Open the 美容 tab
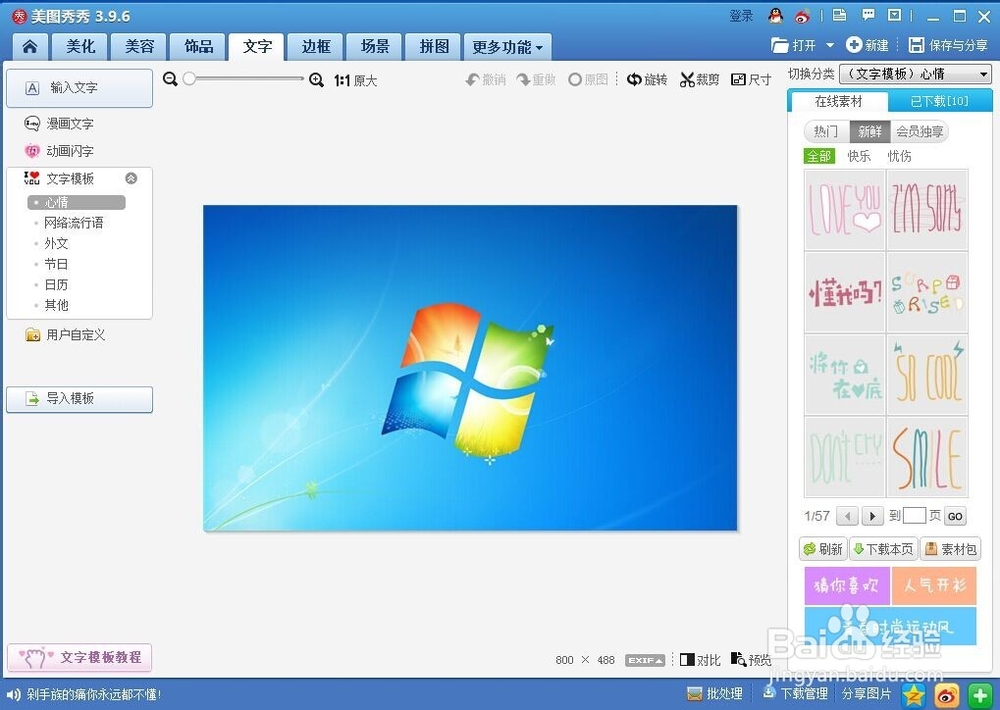1000x710 pixels. (x=139, y=47)
